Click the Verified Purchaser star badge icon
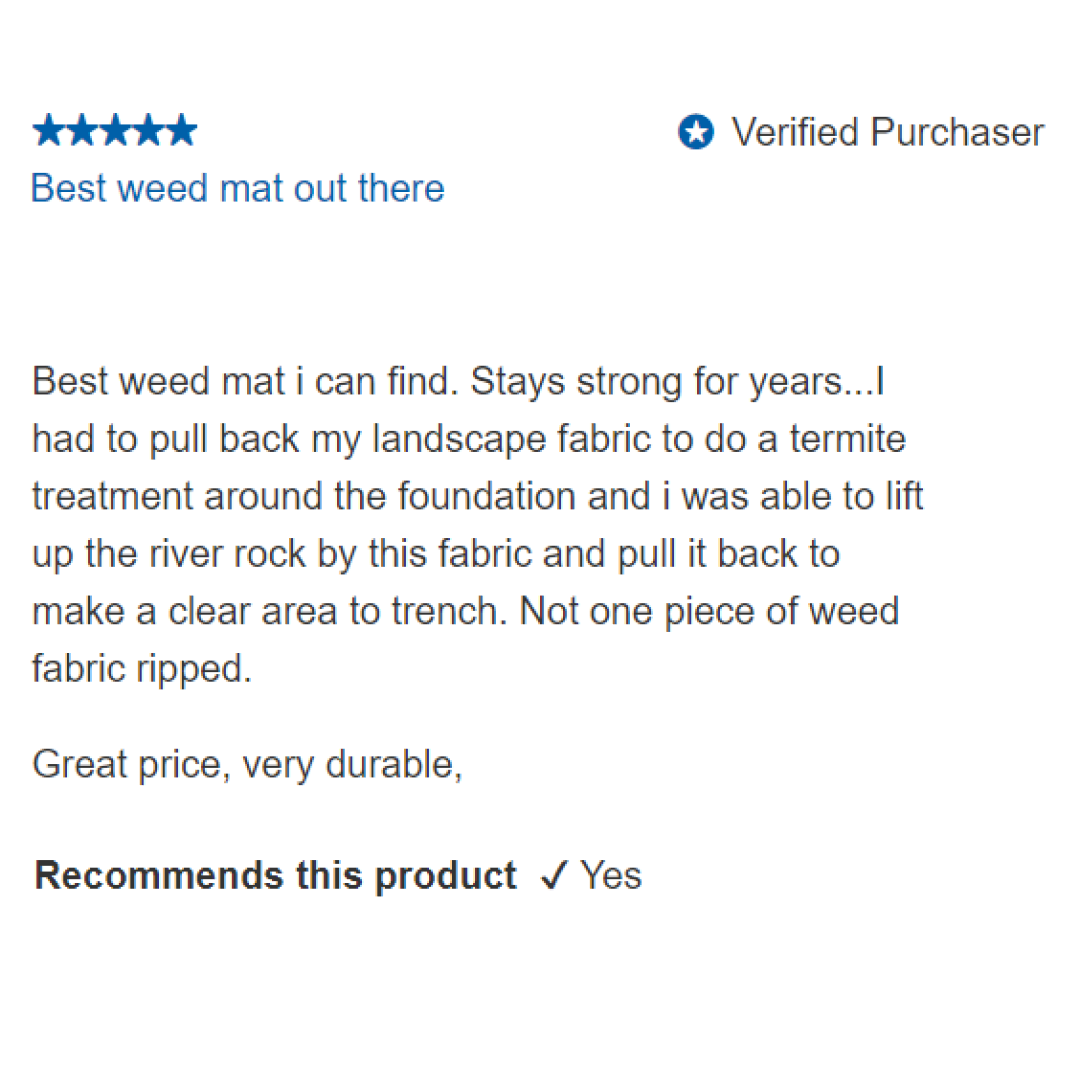The image size is (1080, 1080). [696, 132]
